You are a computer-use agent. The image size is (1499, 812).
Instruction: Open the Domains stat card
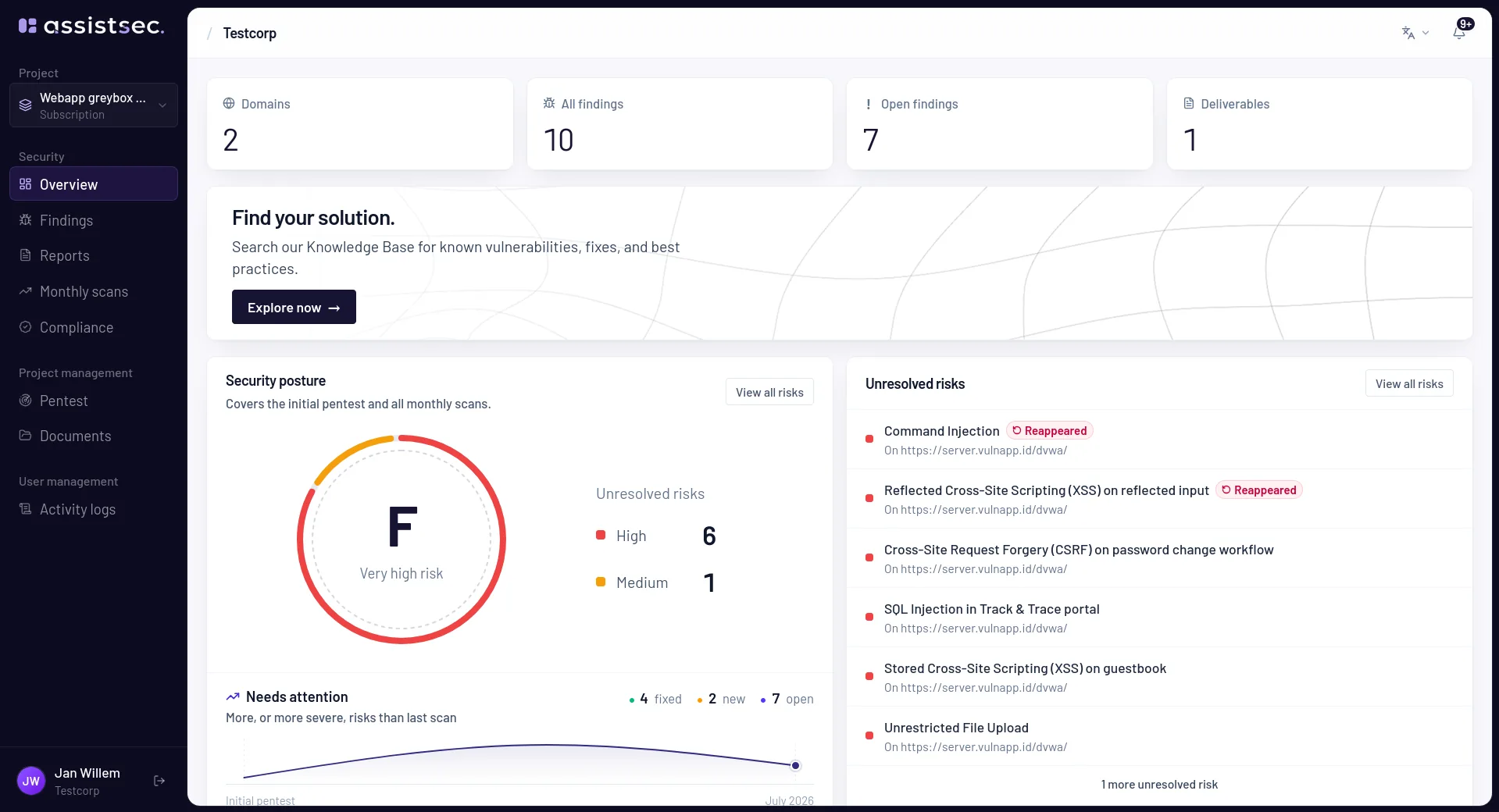point(360,123)
